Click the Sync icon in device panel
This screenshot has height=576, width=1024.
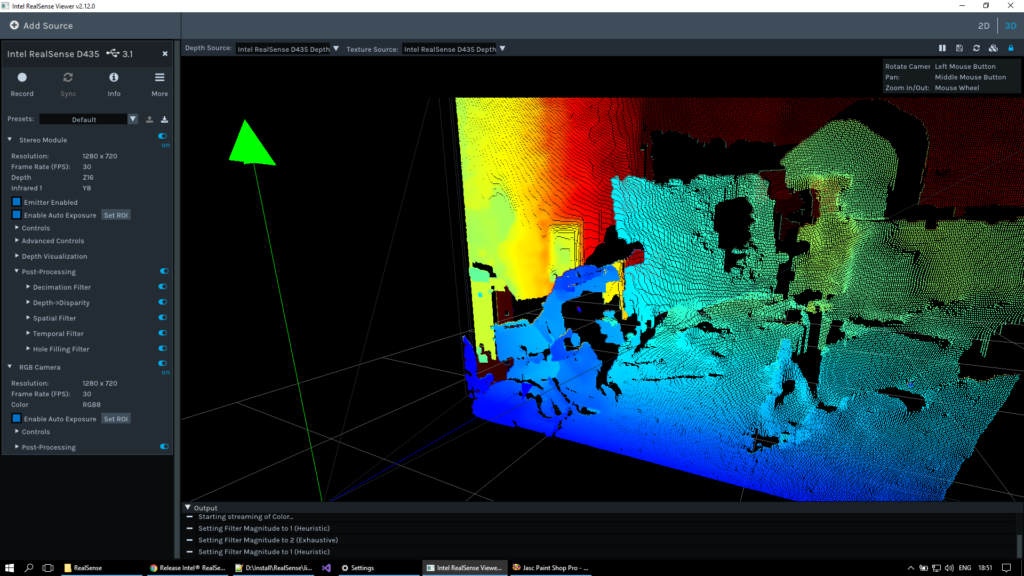[68, 77]
